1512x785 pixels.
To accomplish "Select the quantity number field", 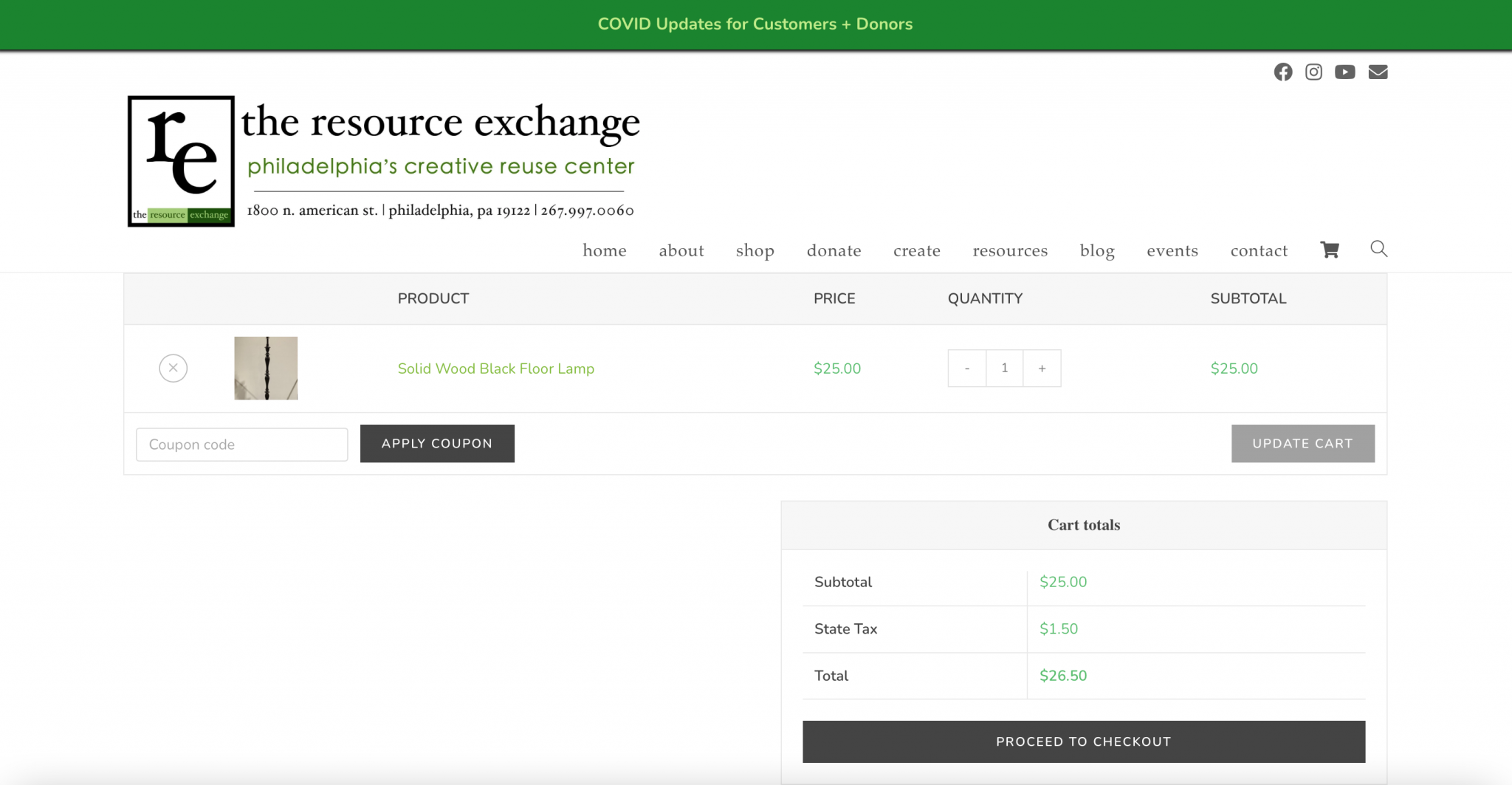I will click(1004, 368).
